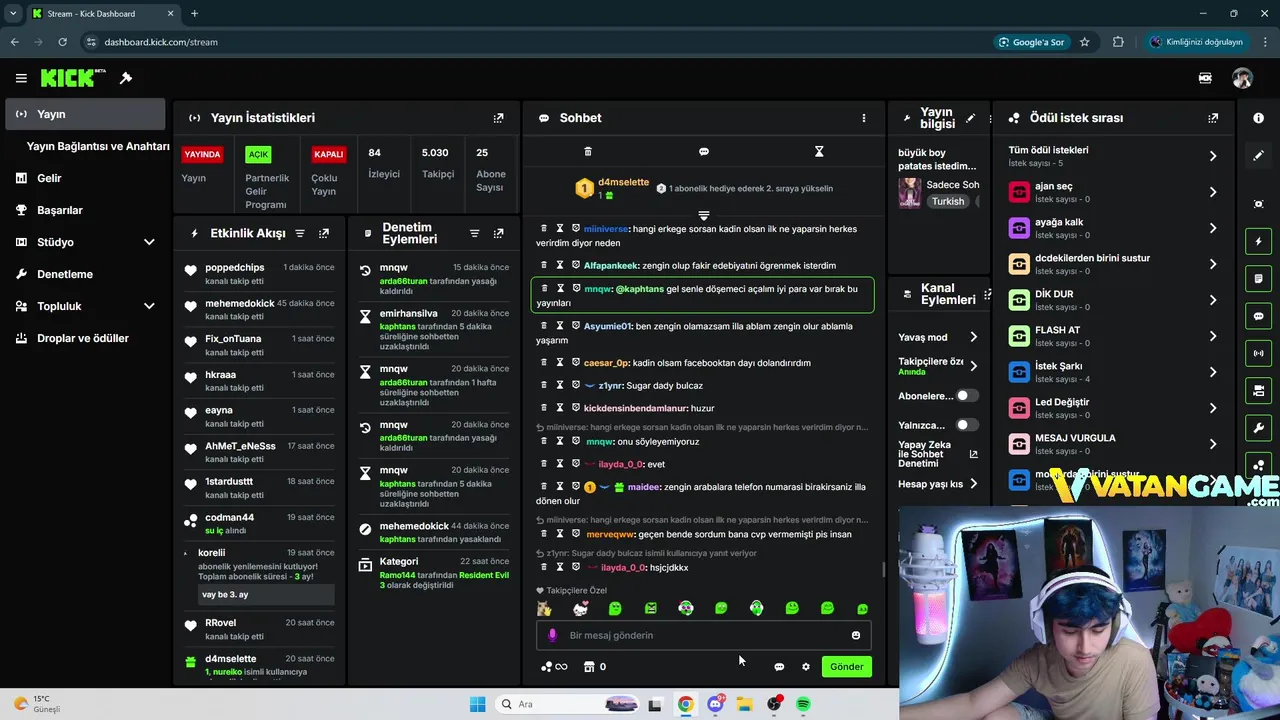Timeout user caesar_0p via hourglass icon
1280x720 pixels.
point(560,362)
